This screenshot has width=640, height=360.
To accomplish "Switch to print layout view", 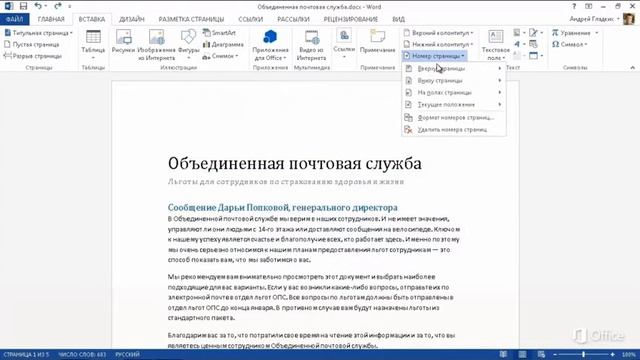I will [x=522, y=354].
